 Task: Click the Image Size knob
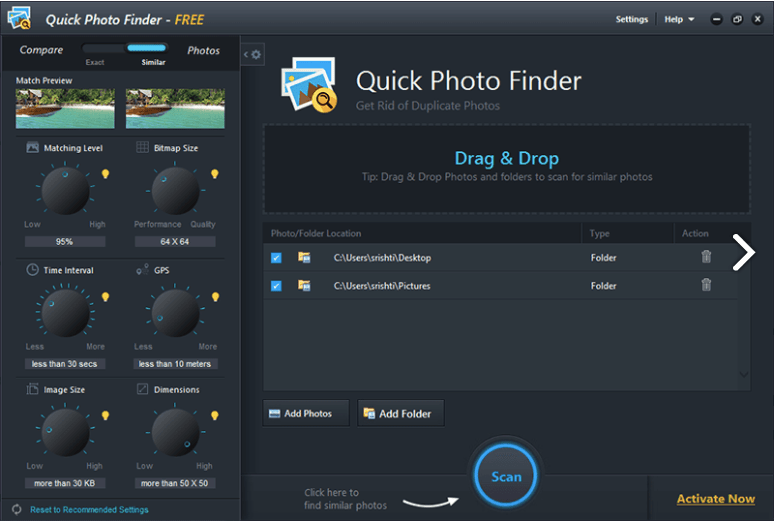tap(65, 433)
